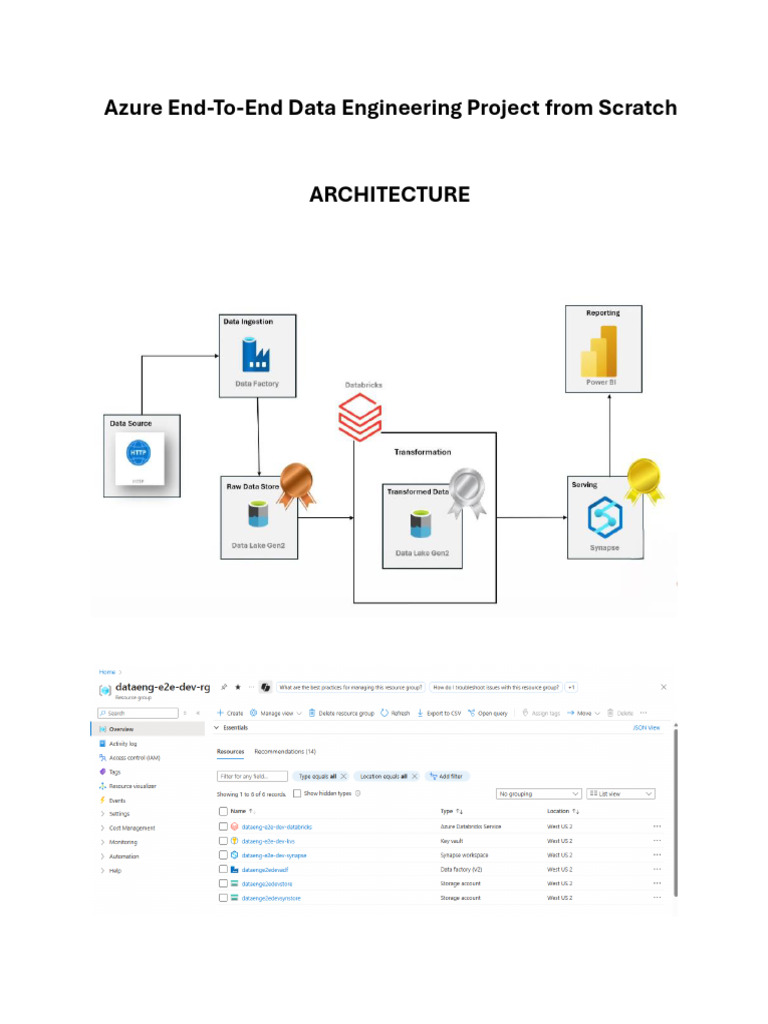Image resolution: width=768 pixels, height=1024 pixels.
Task: Click the Data factory icon for dataenge2edevadf
Action: coord(234,869)
